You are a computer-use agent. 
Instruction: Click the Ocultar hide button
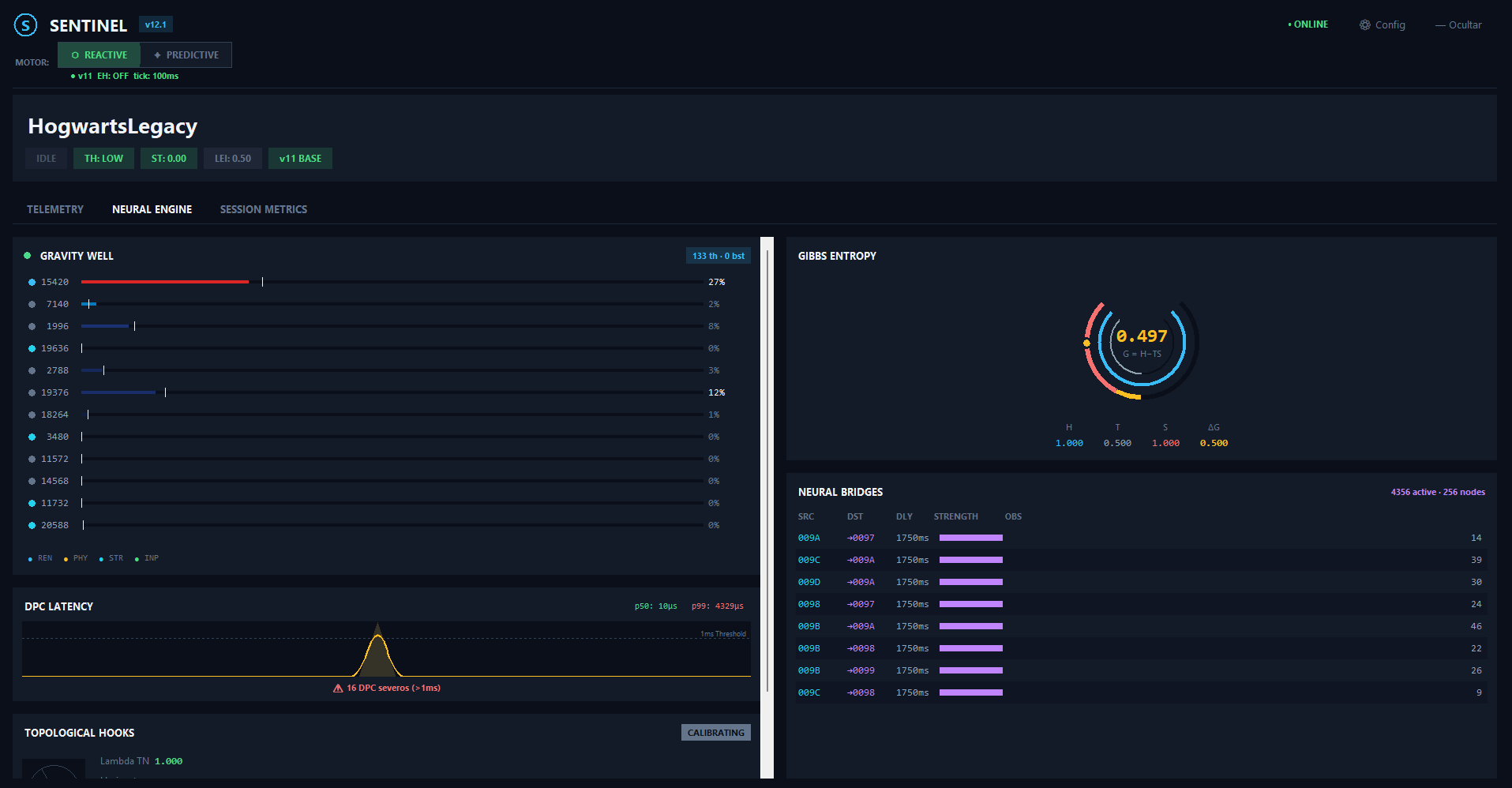click(x=1458, y=25)
